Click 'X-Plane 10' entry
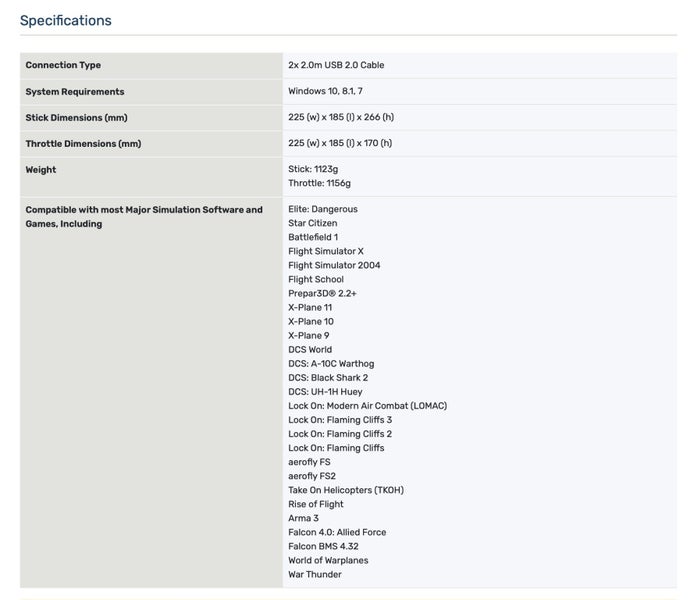 click(x=311, y=322)
